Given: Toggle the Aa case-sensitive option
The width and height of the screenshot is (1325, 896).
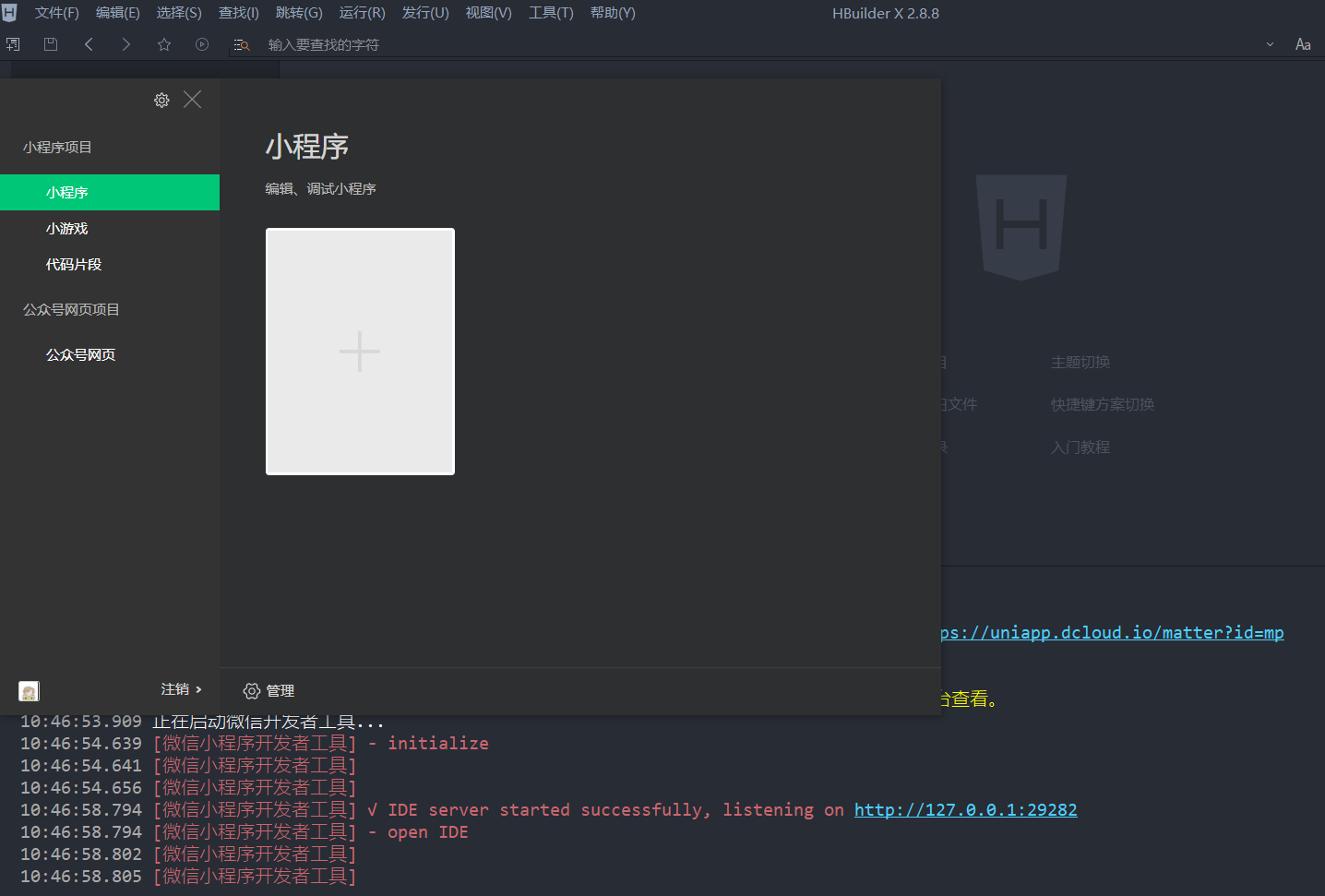Looking at the screenshot, I should 1303,44.
